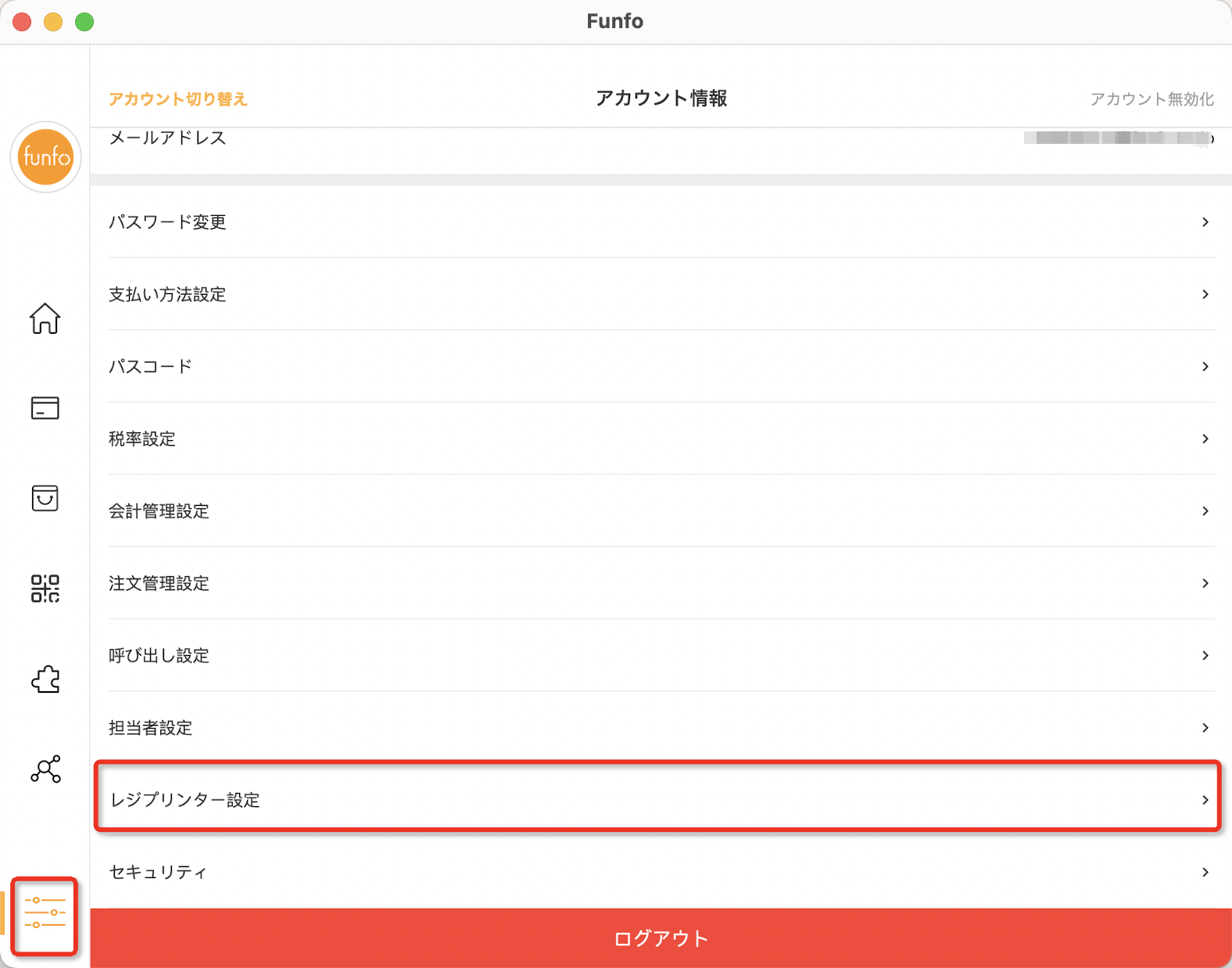1232x968 pixels.
Task: Open 会計管理設定 row
Action: [661, 511]
